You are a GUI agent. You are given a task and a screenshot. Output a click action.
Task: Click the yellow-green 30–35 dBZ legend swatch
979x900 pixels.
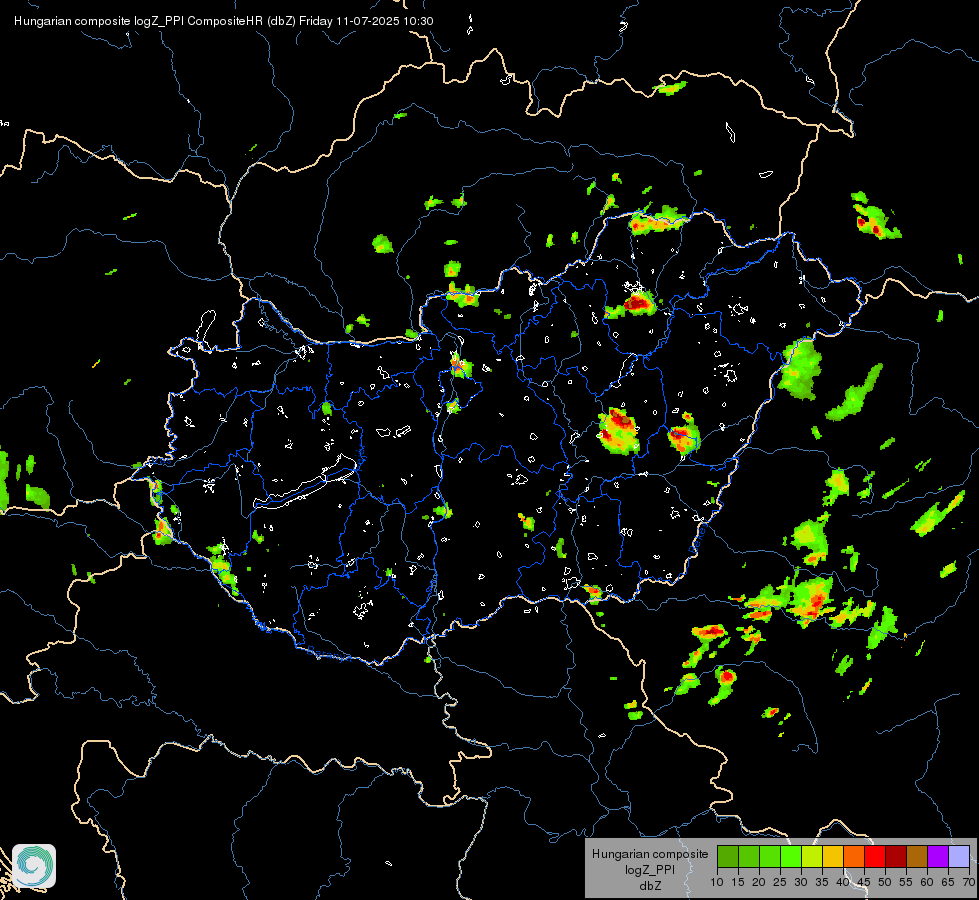pos(812,856)
